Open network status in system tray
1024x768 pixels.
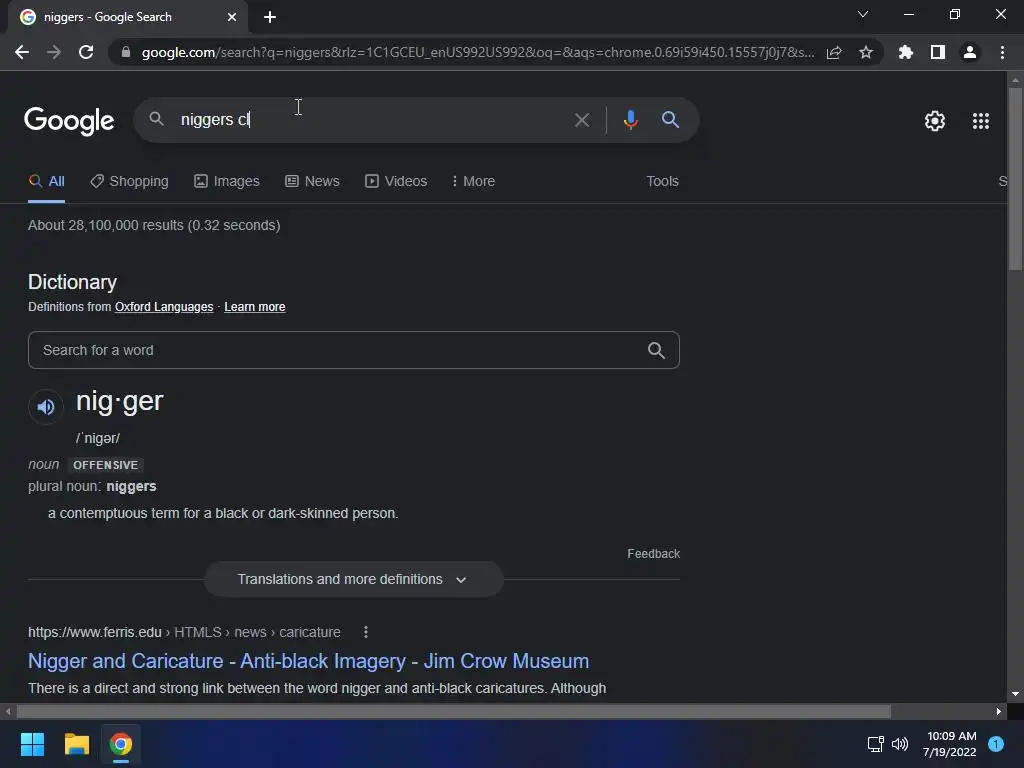tap(875, 744)
